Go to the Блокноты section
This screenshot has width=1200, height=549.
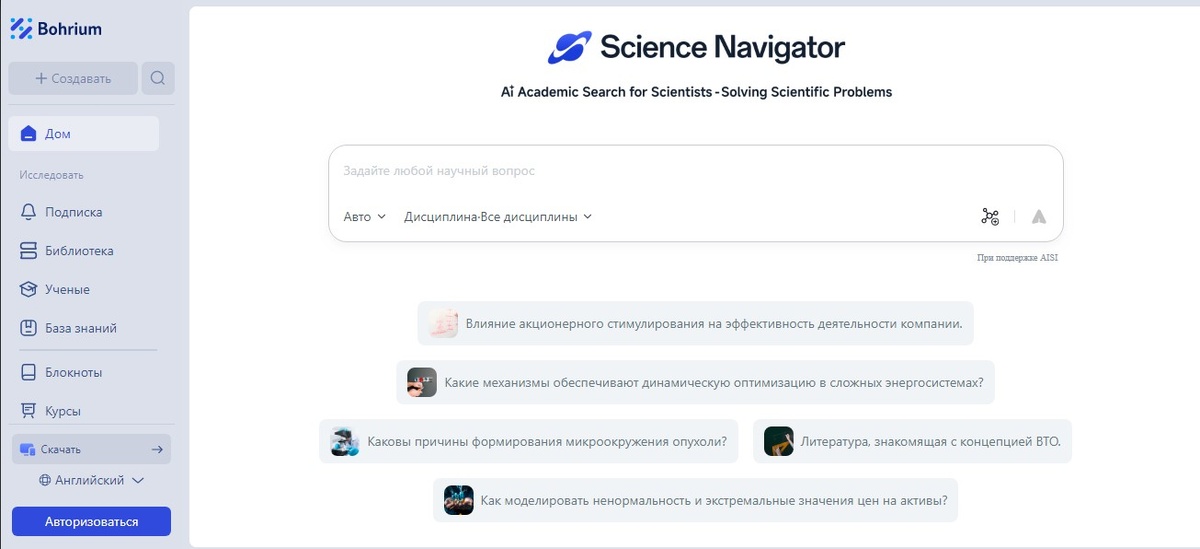pyautogui.click(x=73, y=372)
